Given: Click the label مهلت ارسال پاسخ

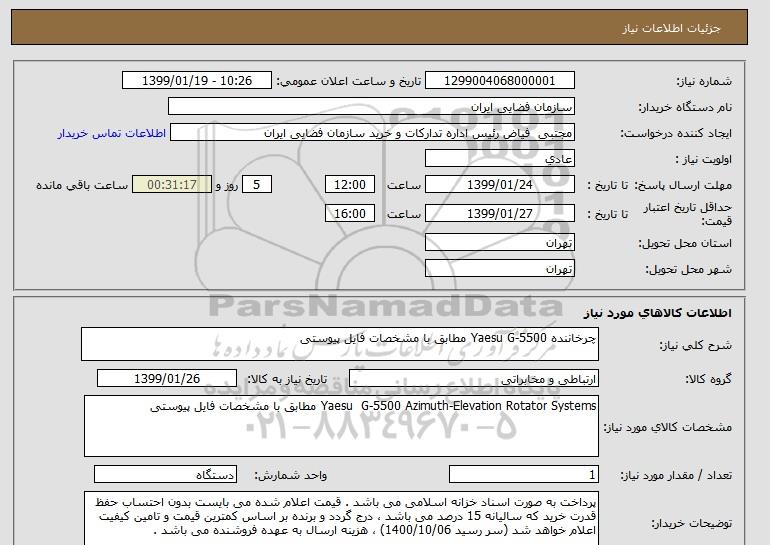Looking at the screenshot, I should (x=684, y=185).
